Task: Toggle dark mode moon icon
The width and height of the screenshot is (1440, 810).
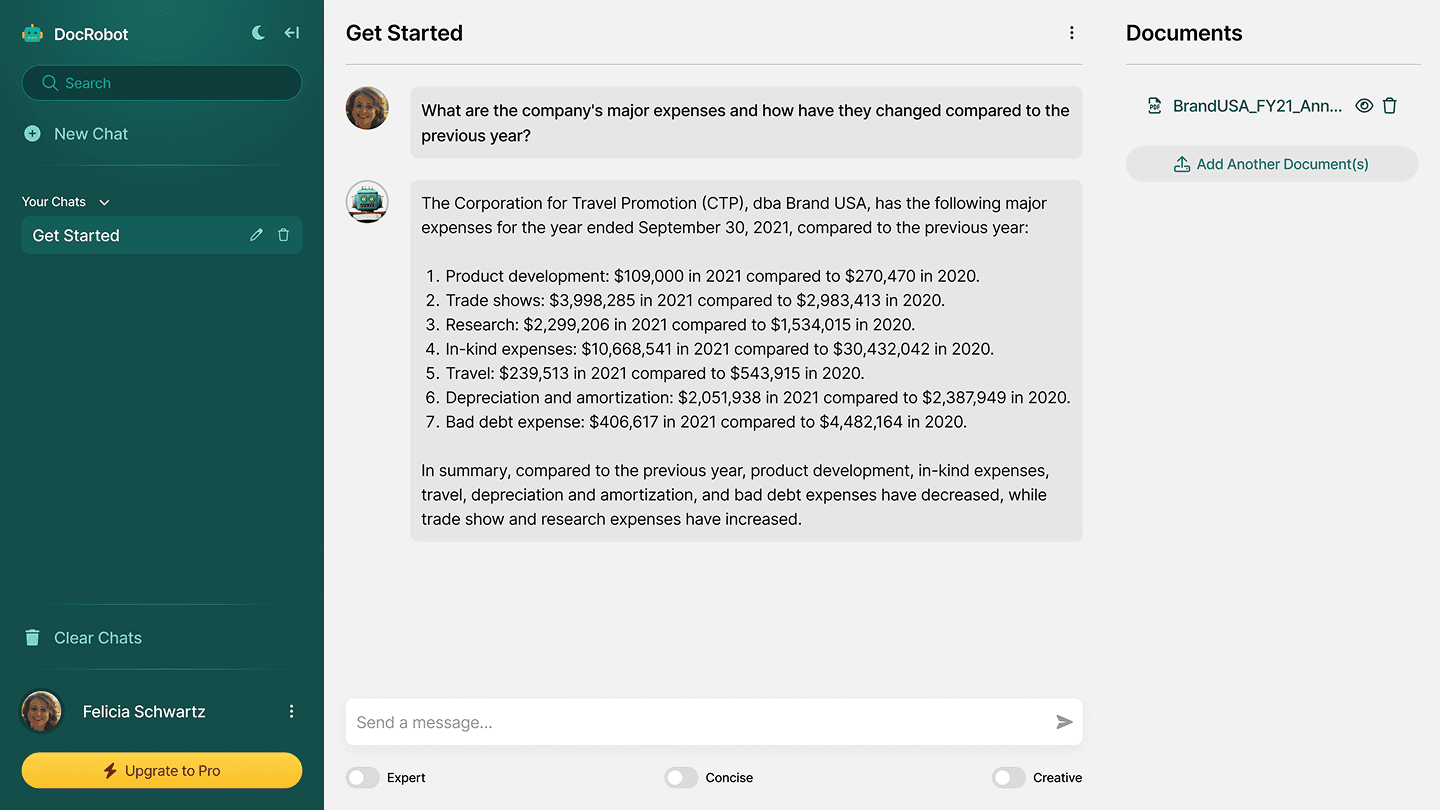Action: click(x=258, y=33)
